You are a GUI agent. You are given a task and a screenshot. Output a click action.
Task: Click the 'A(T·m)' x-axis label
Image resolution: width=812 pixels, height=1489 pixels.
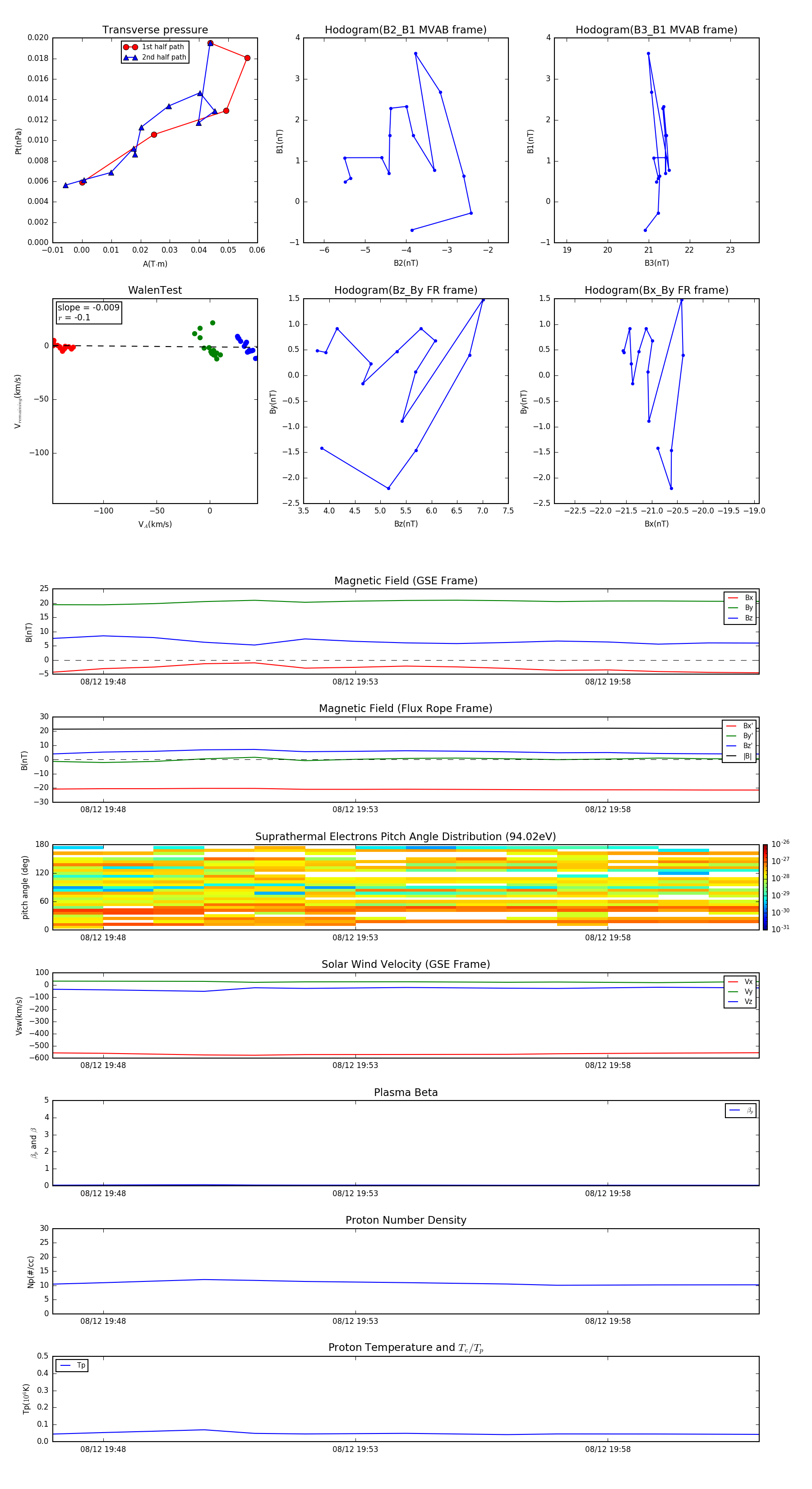pyautogui.click(x=155, y=264)
